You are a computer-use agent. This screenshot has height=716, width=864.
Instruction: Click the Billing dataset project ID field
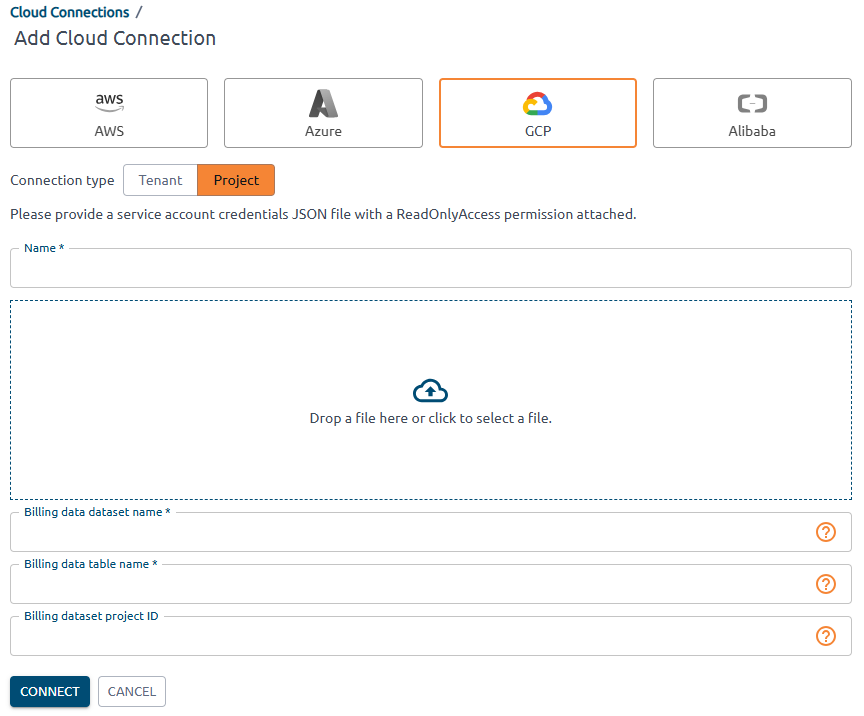pyautogui.click(x=400, y=636)
